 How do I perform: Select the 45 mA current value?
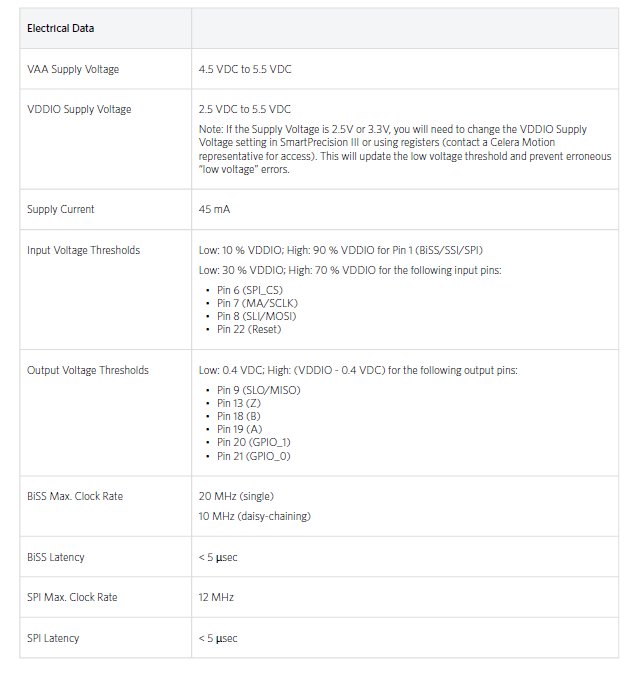[216, 209]
